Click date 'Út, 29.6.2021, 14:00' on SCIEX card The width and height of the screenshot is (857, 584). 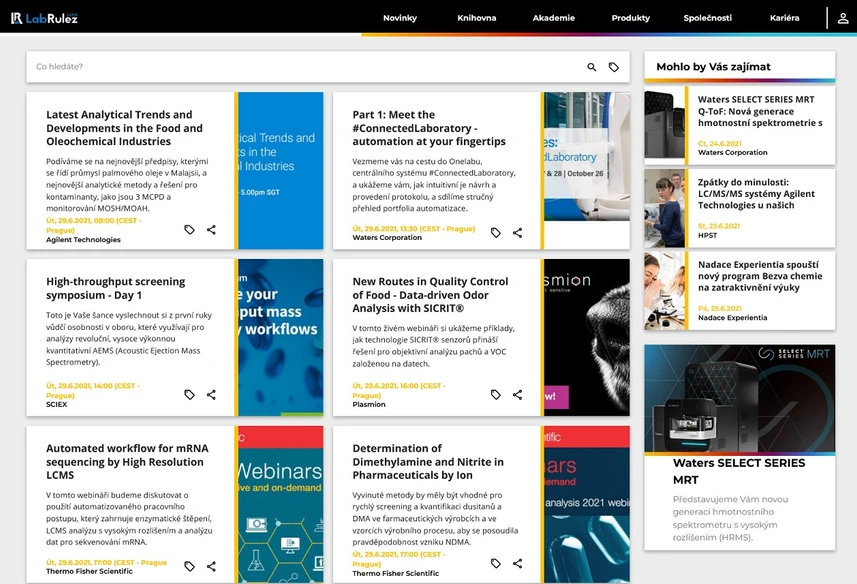pyautogui.click(x=93, y=390)
